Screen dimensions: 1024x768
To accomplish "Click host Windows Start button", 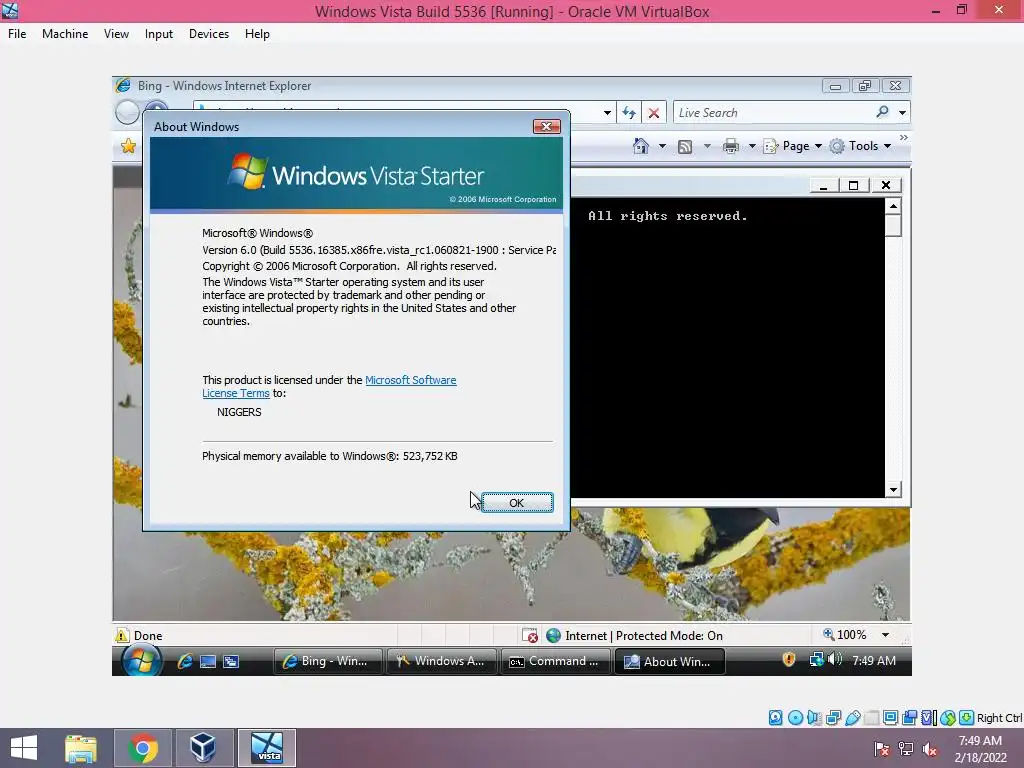I will click(24, 748).
